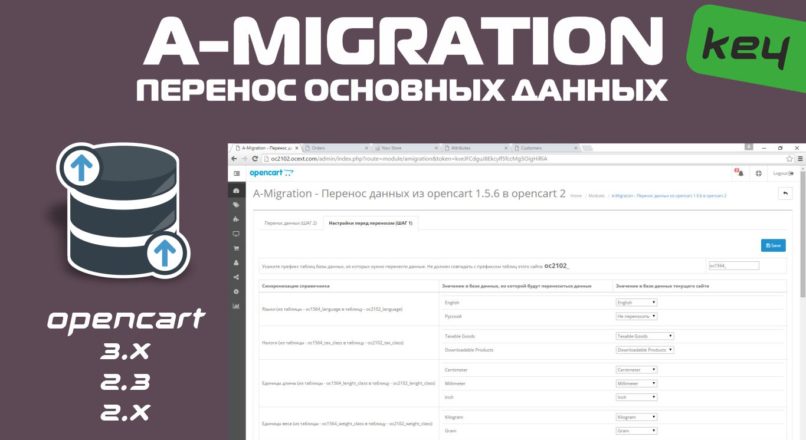Click the opencart logo

271,173
